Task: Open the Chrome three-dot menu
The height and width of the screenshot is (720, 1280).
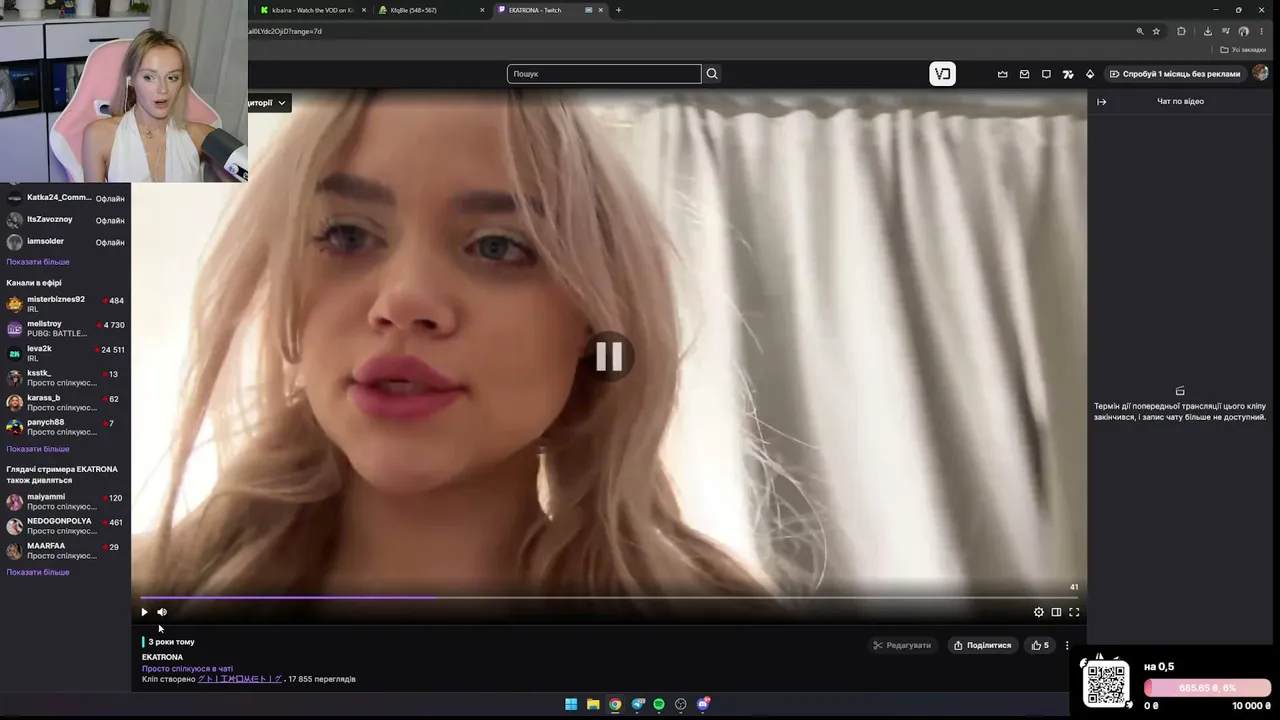Action: 1261,31
